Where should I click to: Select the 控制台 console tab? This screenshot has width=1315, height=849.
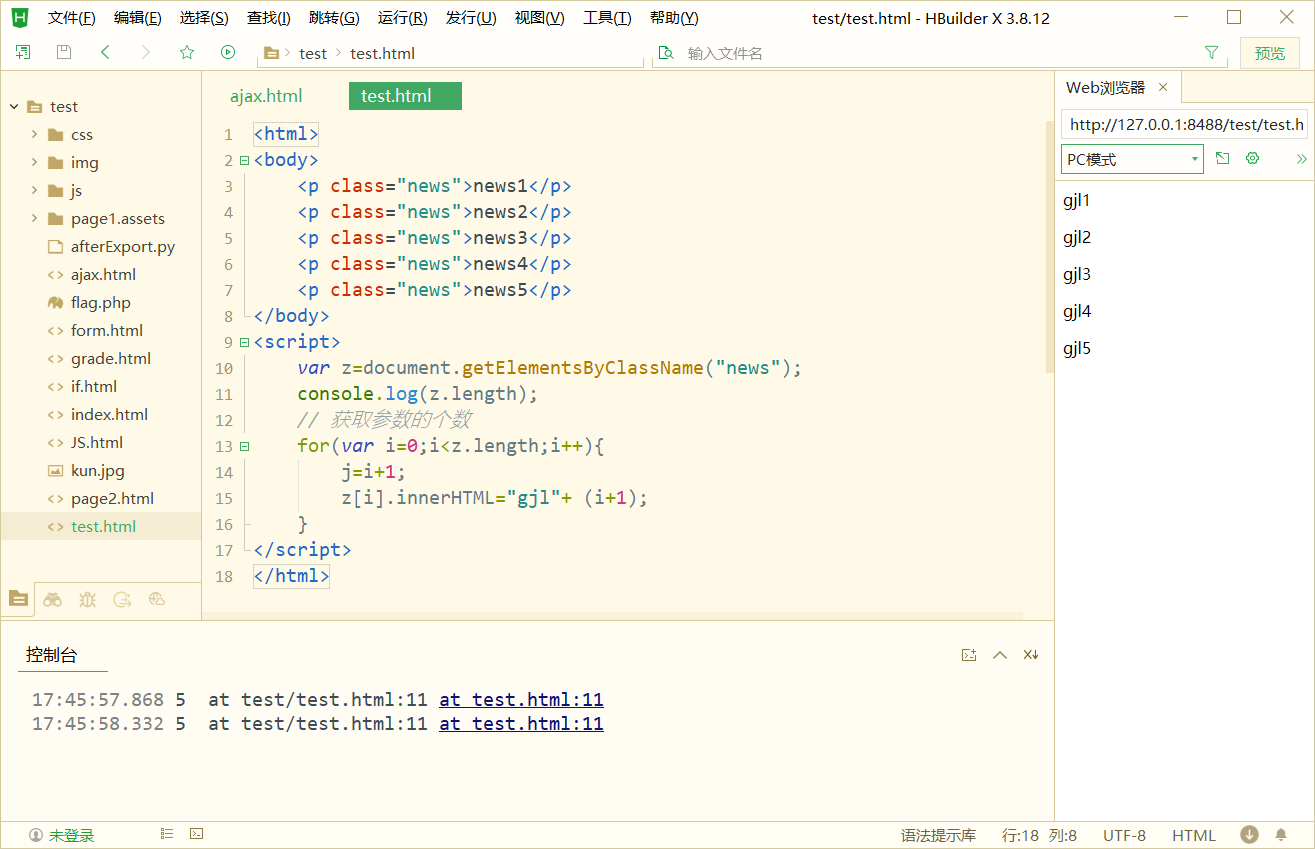click(52, 655)
